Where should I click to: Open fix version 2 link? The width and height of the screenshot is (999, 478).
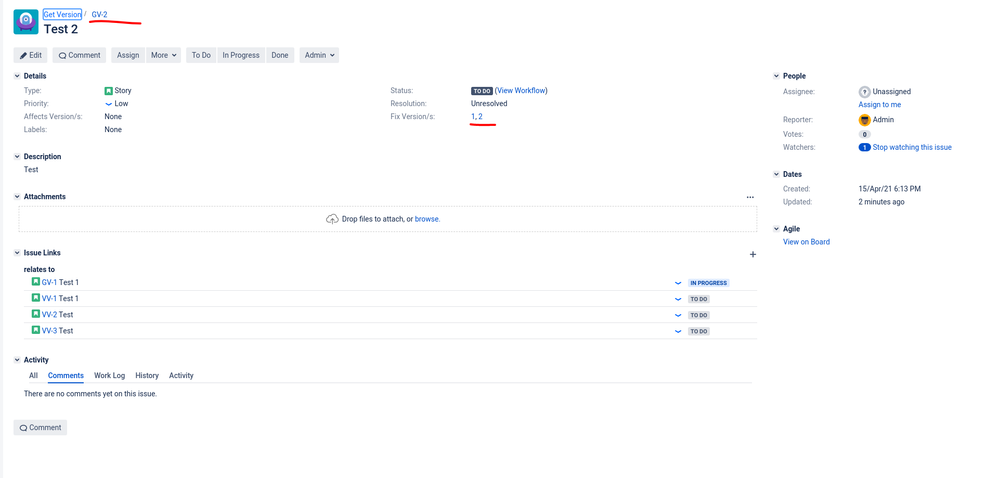click(480, 116)
